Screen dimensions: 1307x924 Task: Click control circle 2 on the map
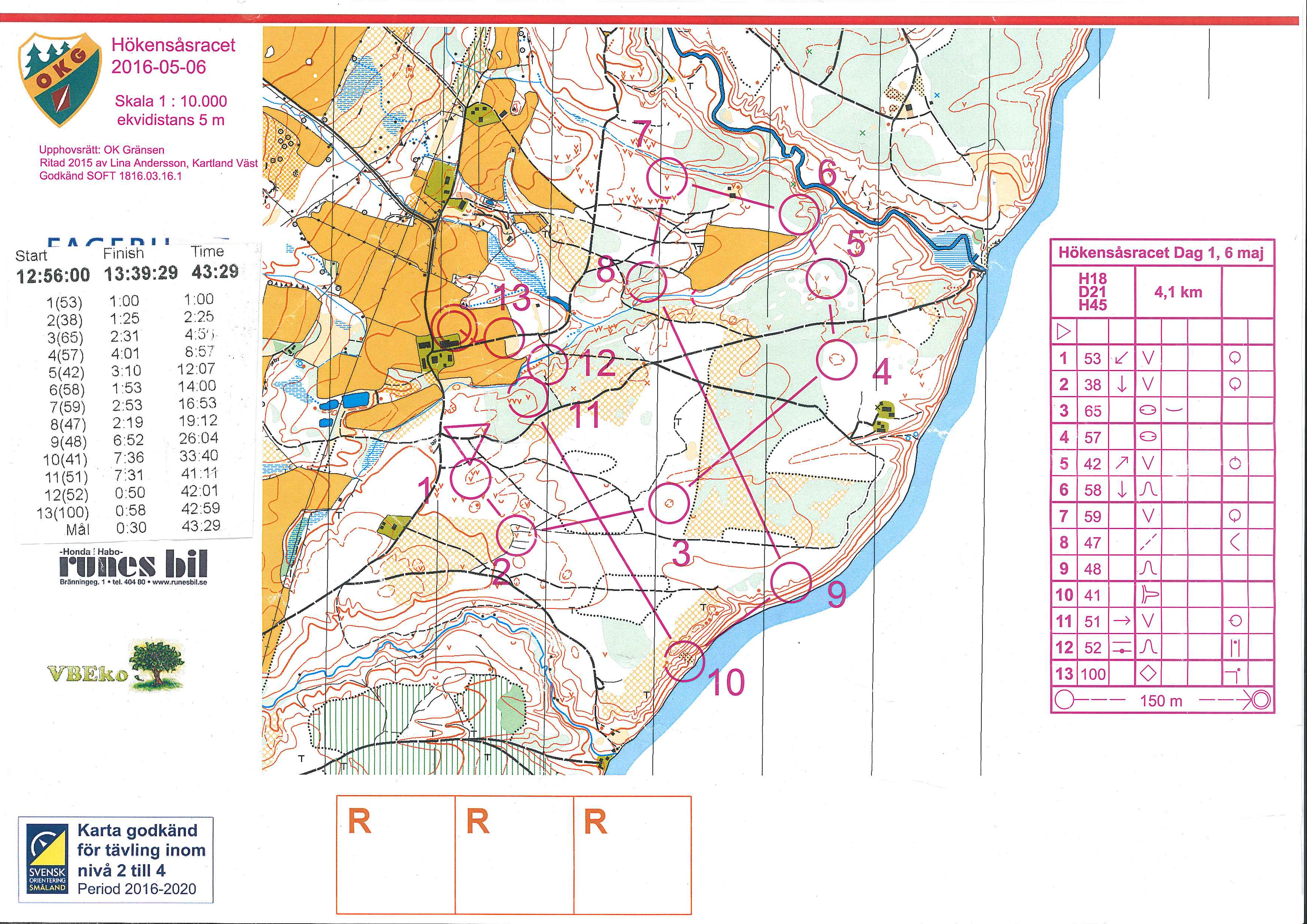[517, 536]
